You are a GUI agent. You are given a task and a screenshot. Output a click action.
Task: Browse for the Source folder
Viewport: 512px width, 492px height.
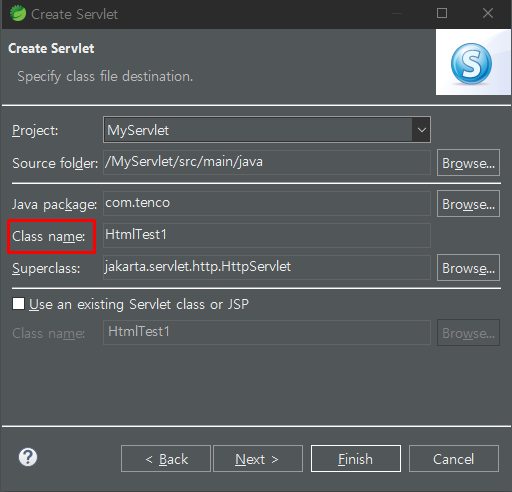[468, 163]
